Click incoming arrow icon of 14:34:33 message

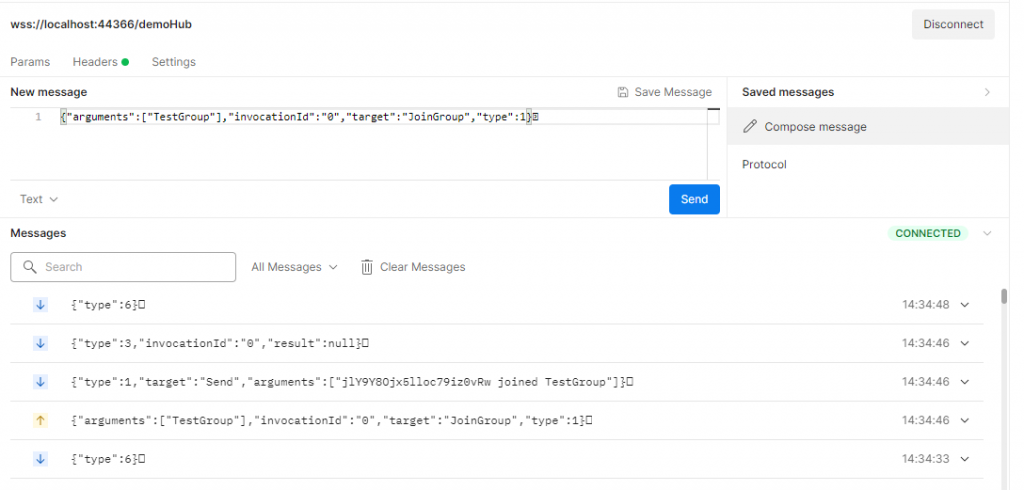tap(40, 459)
